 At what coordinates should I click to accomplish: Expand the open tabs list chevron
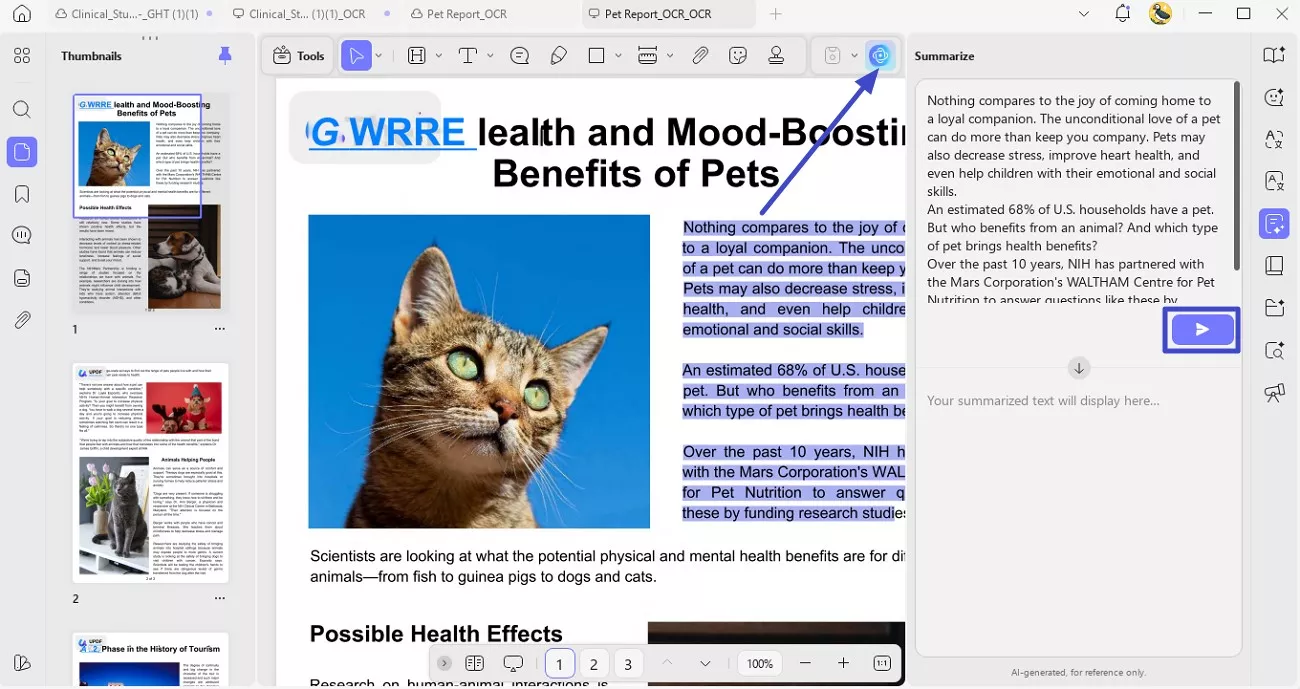(1085, 14)
